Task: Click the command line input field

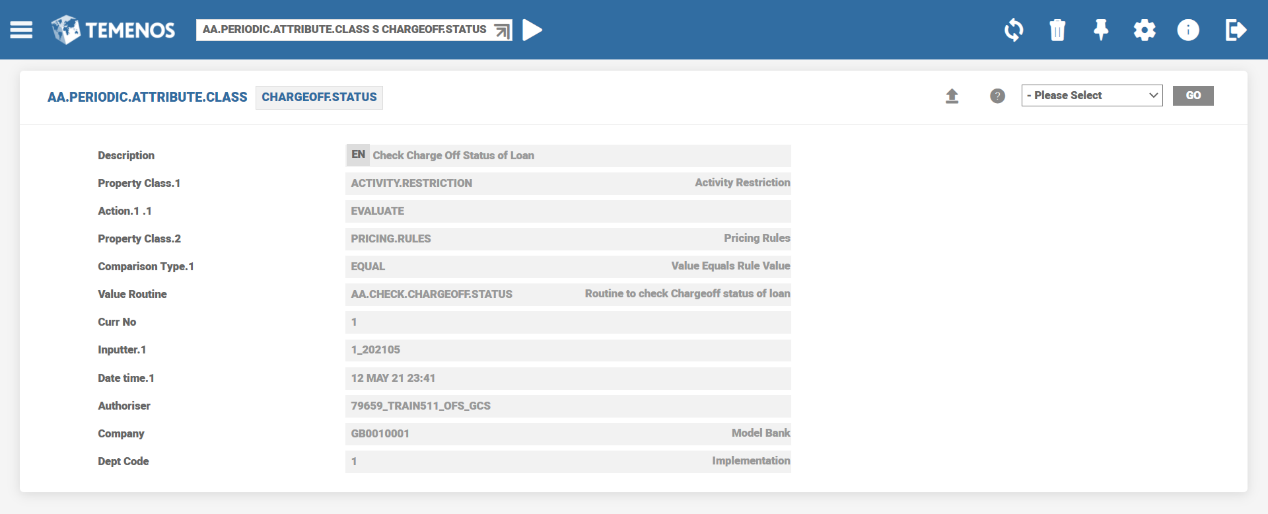Action: [x=344, y=30]
